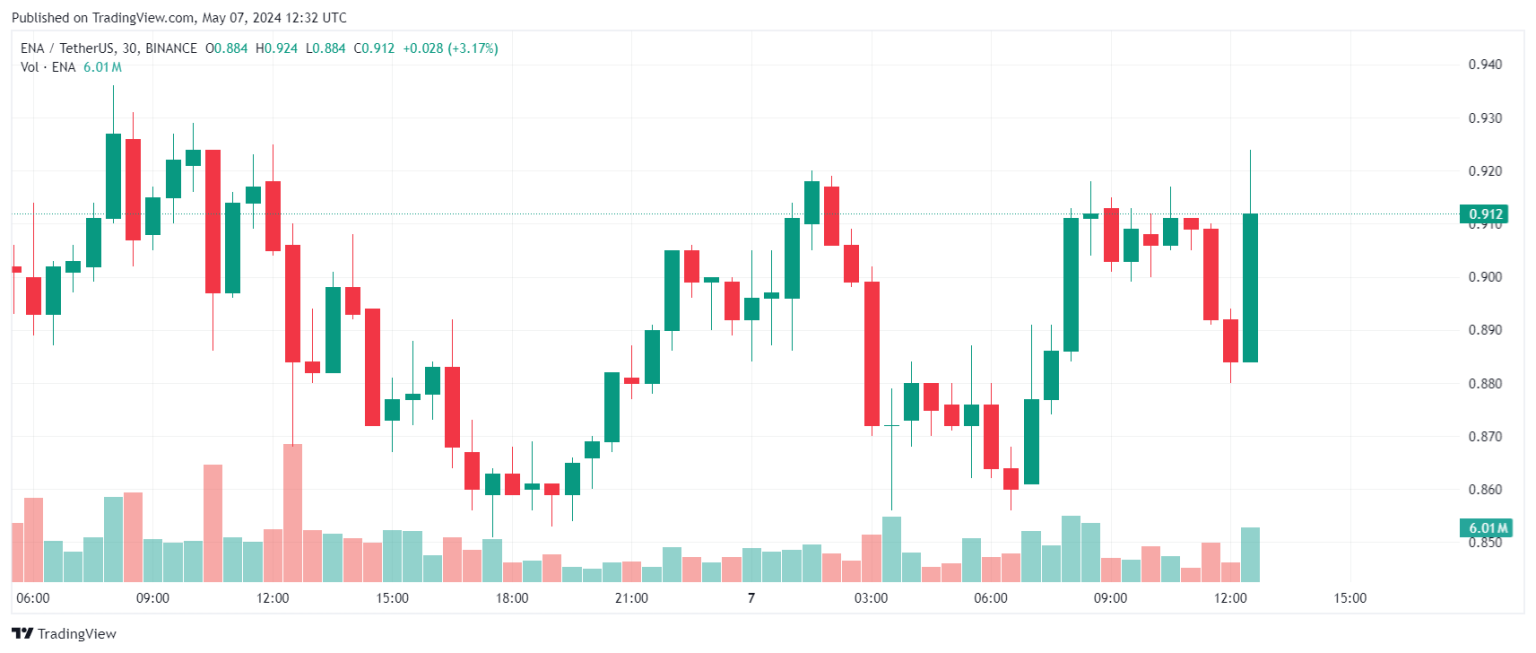Click the +0.028 (+3.17%) change value
This screenshot has height=653, width=1536.
click(450, 48)
